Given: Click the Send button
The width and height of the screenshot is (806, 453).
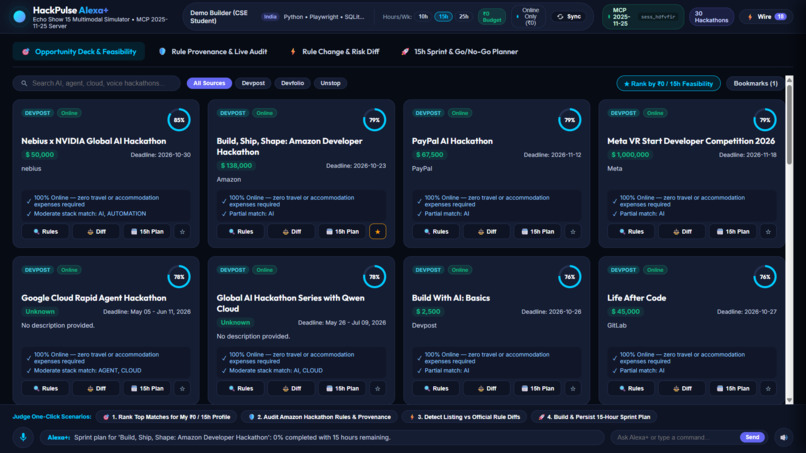Looking at the screenshot, I should pos(752,437).
